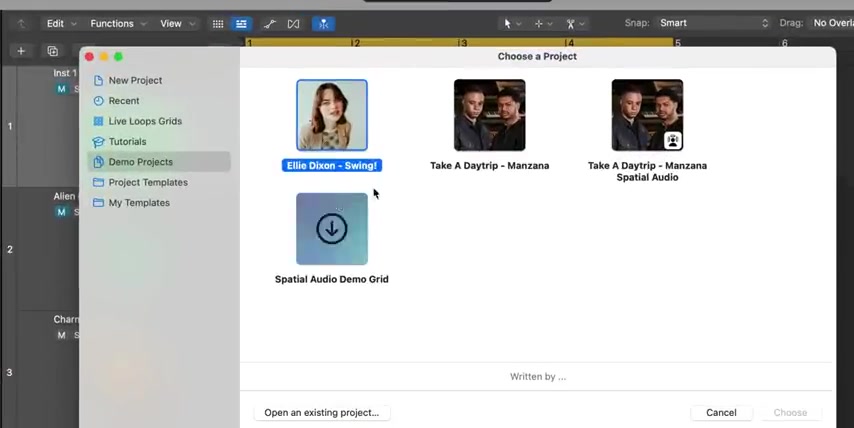Image resolution: width=854 pixels, height=428 pixels.
Task: Select the Marquee crosshair tool icon
Action: pos(539,24)
